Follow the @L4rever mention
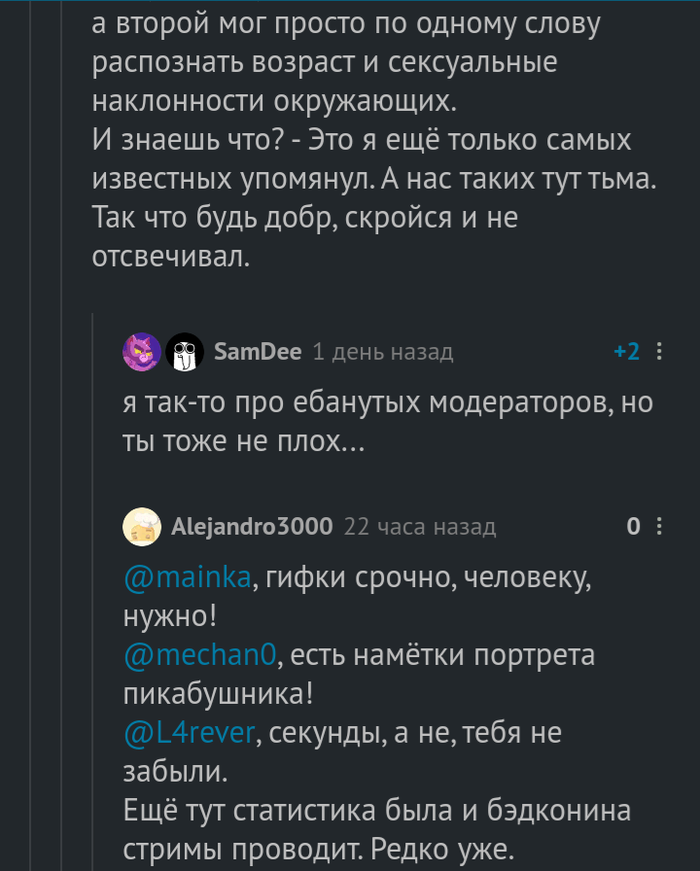 pyautogui.click(x=190, y=733)
